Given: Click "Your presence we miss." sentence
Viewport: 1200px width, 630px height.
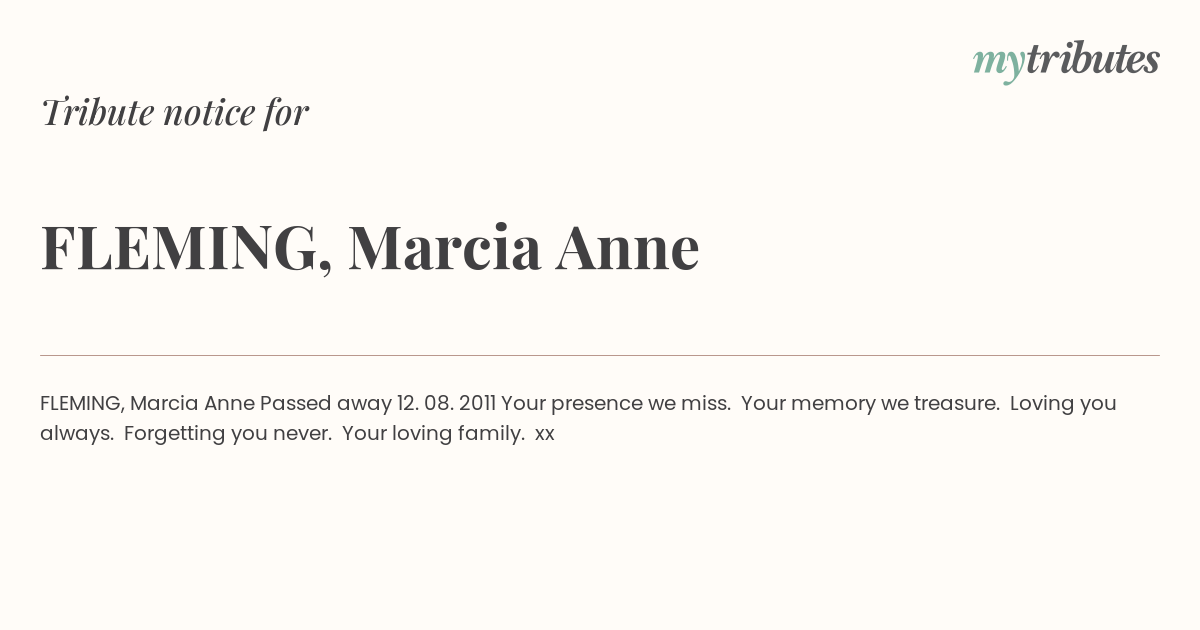Looking at the screenshot, I should tap(616, 404).
